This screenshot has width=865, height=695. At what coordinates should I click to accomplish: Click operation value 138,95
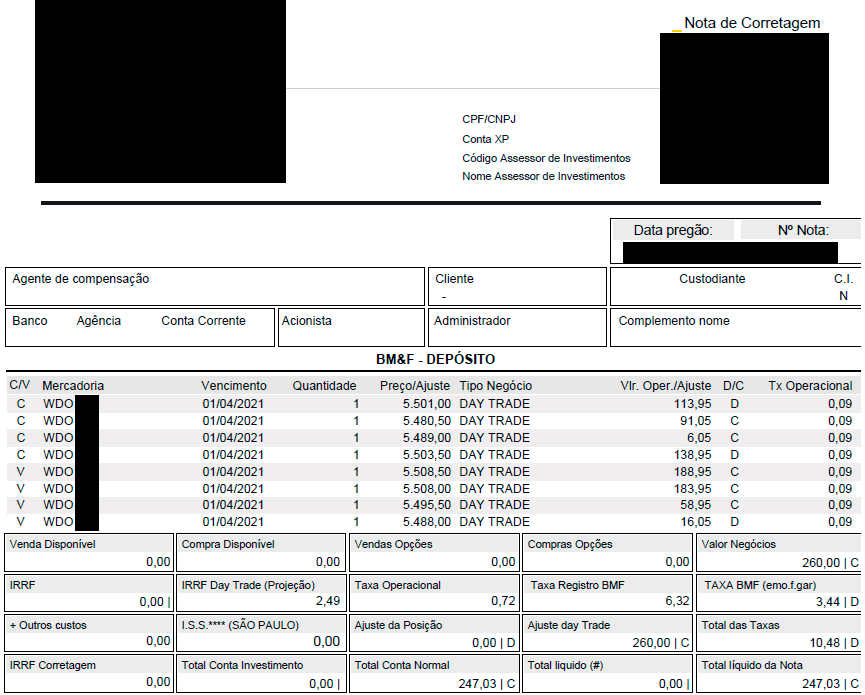pyautogui.click(x=692, y=455)
